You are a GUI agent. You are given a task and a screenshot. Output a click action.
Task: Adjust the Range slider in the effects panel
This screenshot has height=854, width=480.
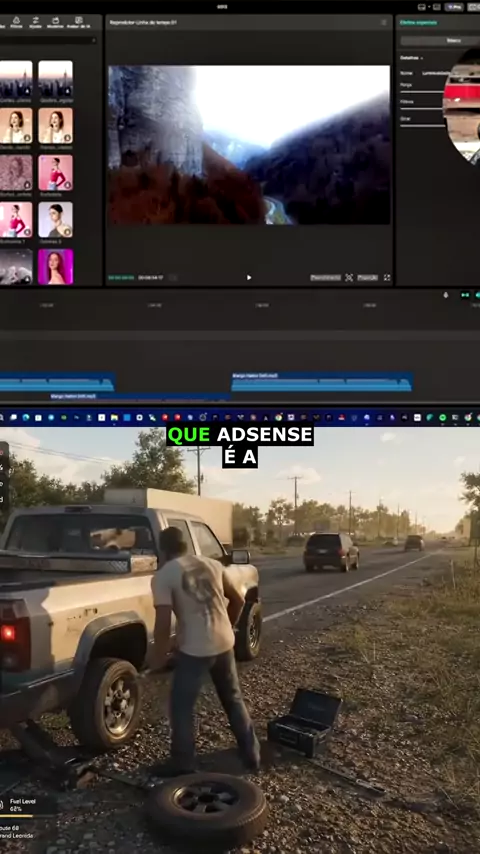pos(423,92)
